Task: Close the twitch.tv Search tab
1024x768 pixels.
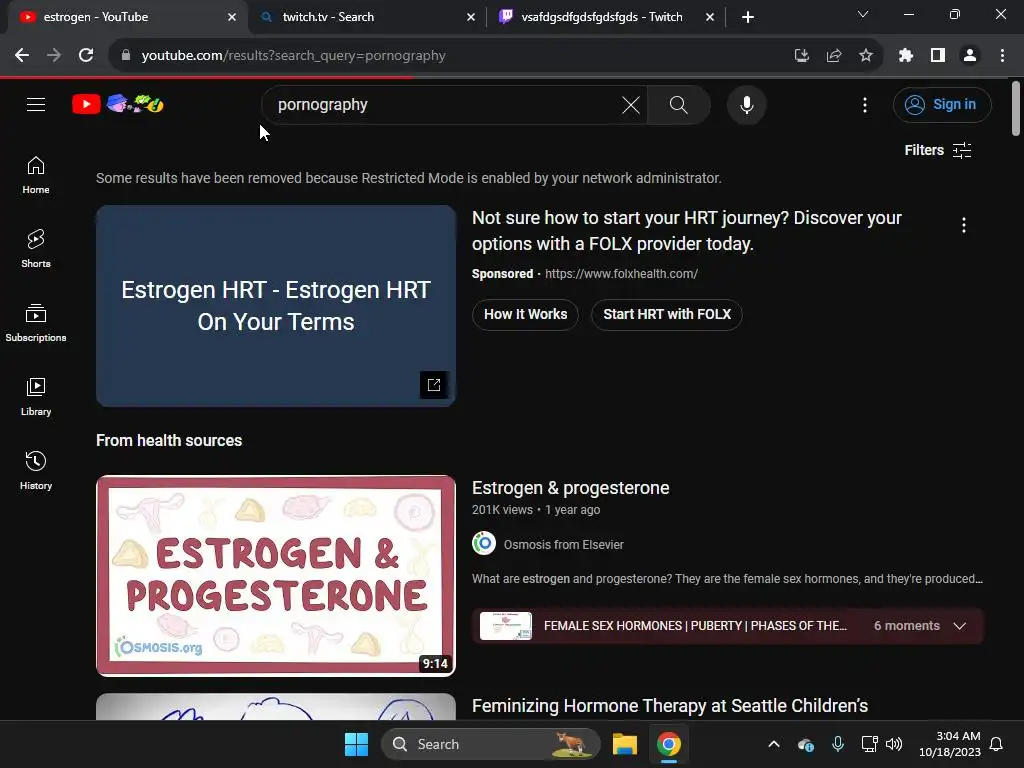Action: 470,17
